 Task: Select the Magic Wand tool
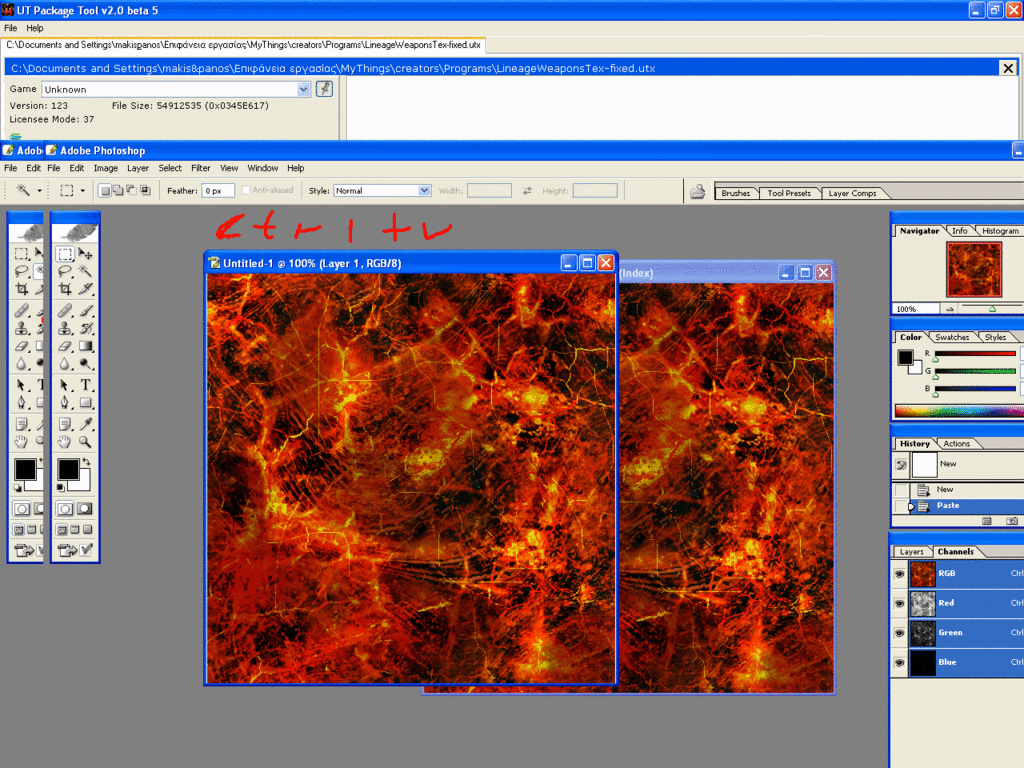click(x=87, y=271)
